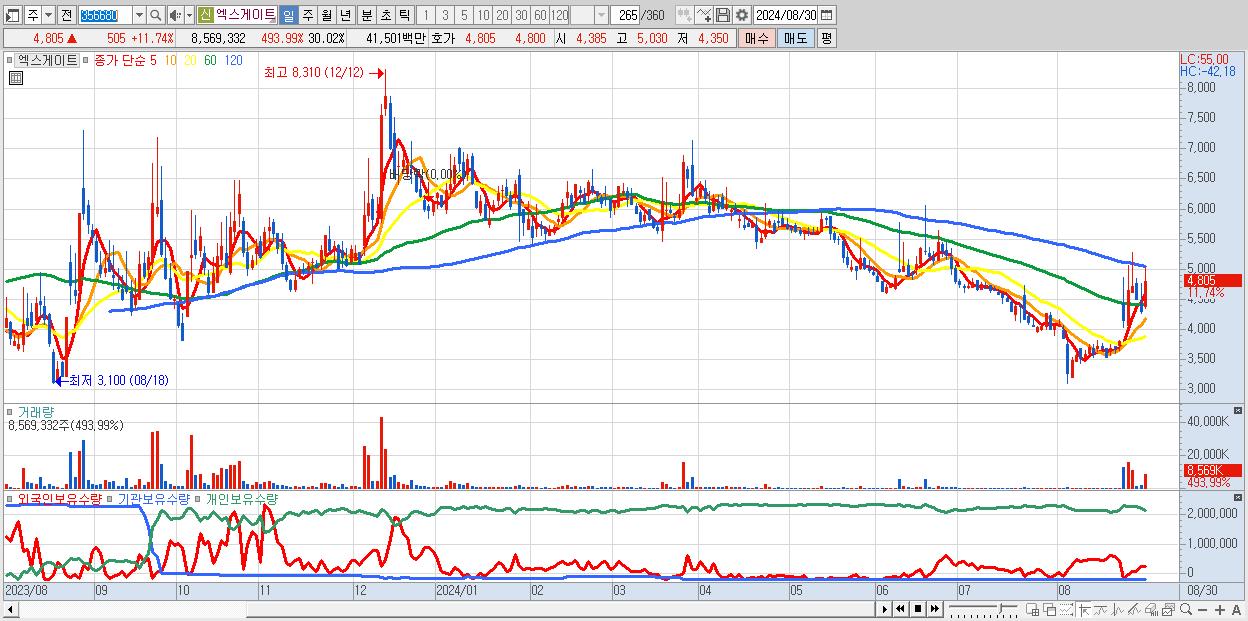Click the fast-forward playback button
The width and height of the screenshot is (1248, 621).
pos(935,609)
